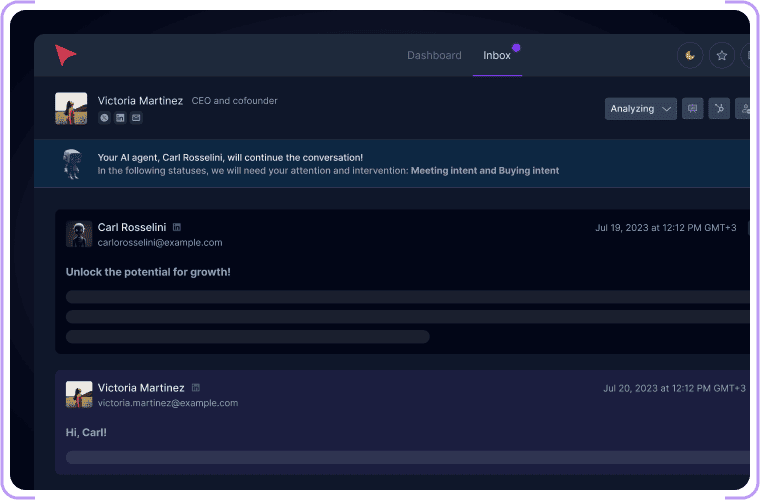Open the Dashboard tab
Screen dimensions: 760x500
pyautogui.click(x=434, y=55)
